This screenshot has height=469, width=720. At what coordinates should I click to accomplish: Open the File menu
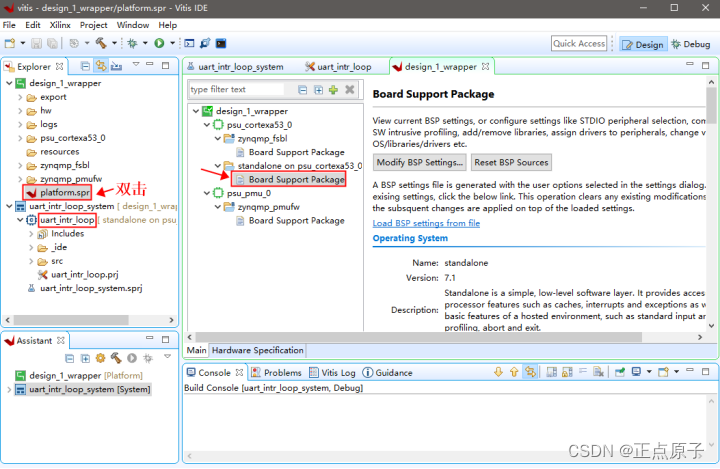point(9,25)
